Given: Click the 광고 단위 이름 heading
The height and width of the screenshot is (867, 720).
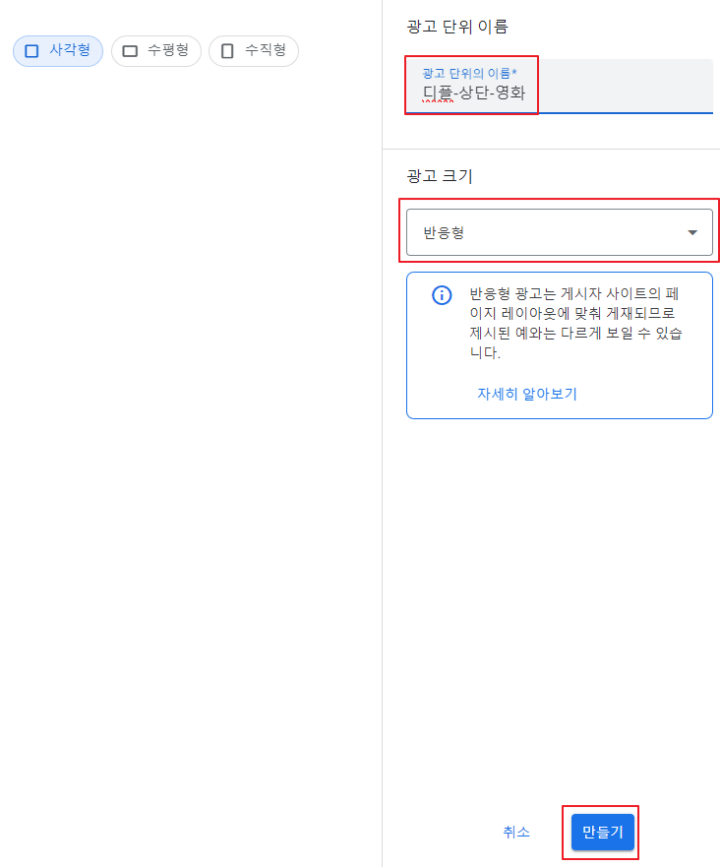Looking at the screenshot, I should tap(457, 27).
